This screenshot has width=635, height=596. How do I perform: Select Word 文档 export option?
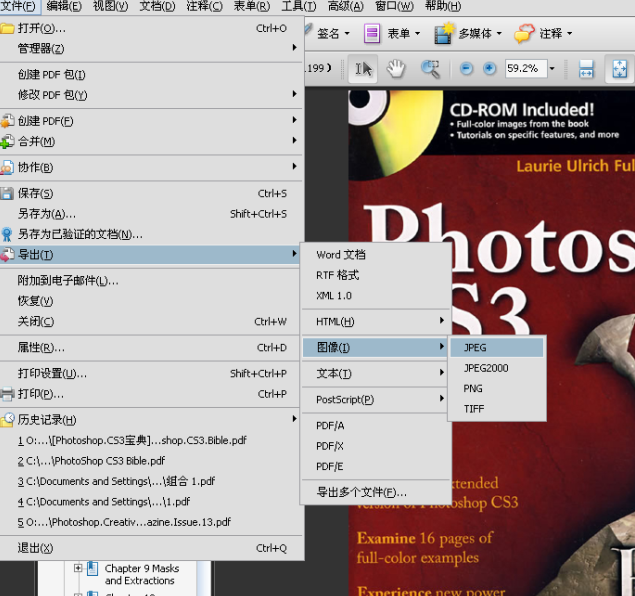point(376,255)
